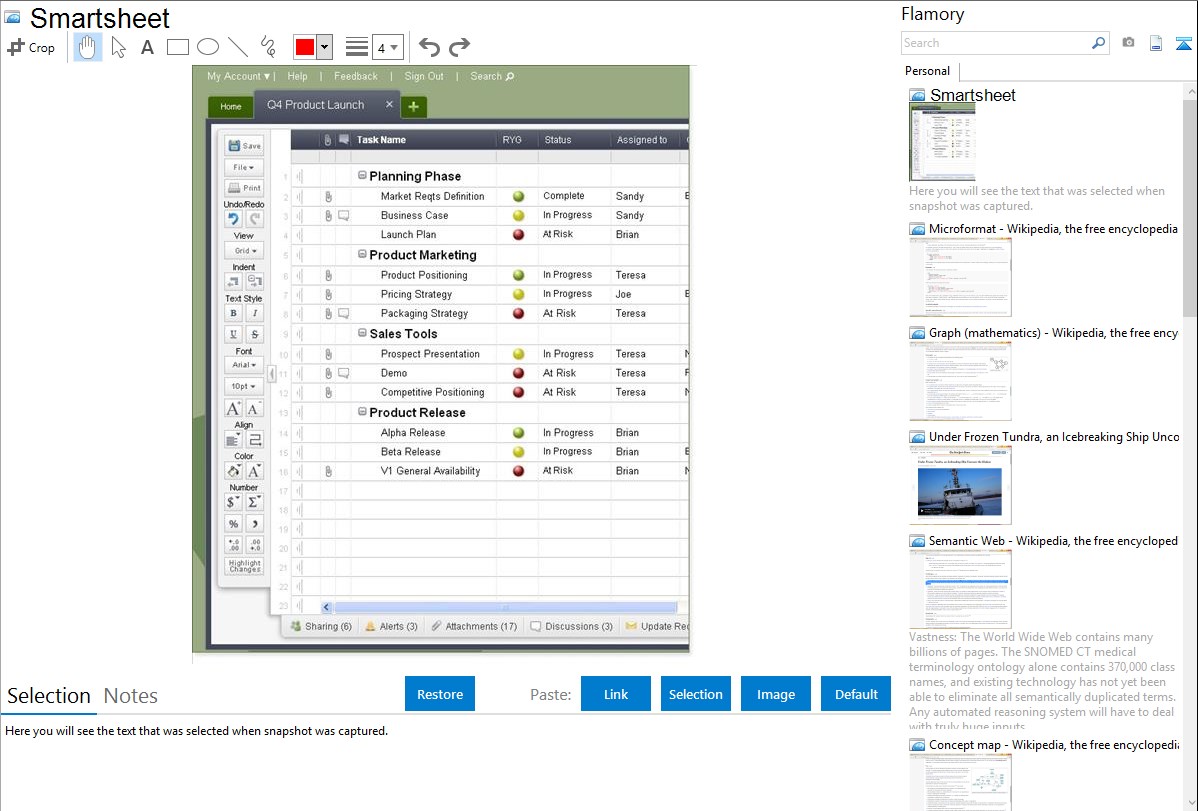Open the Attachments (17) tab
This screenshot has width=1198, height=811.
pyautogui.click(x=474, y=626)
